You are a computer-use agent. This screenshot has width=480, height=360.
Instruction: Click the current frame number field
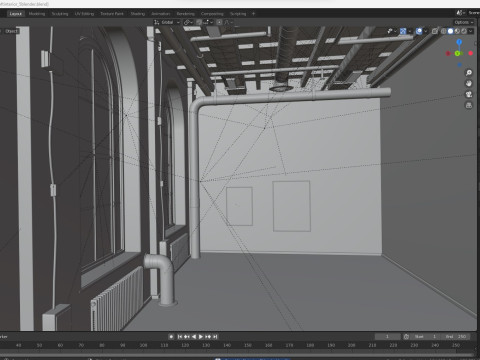coord(387,337)
